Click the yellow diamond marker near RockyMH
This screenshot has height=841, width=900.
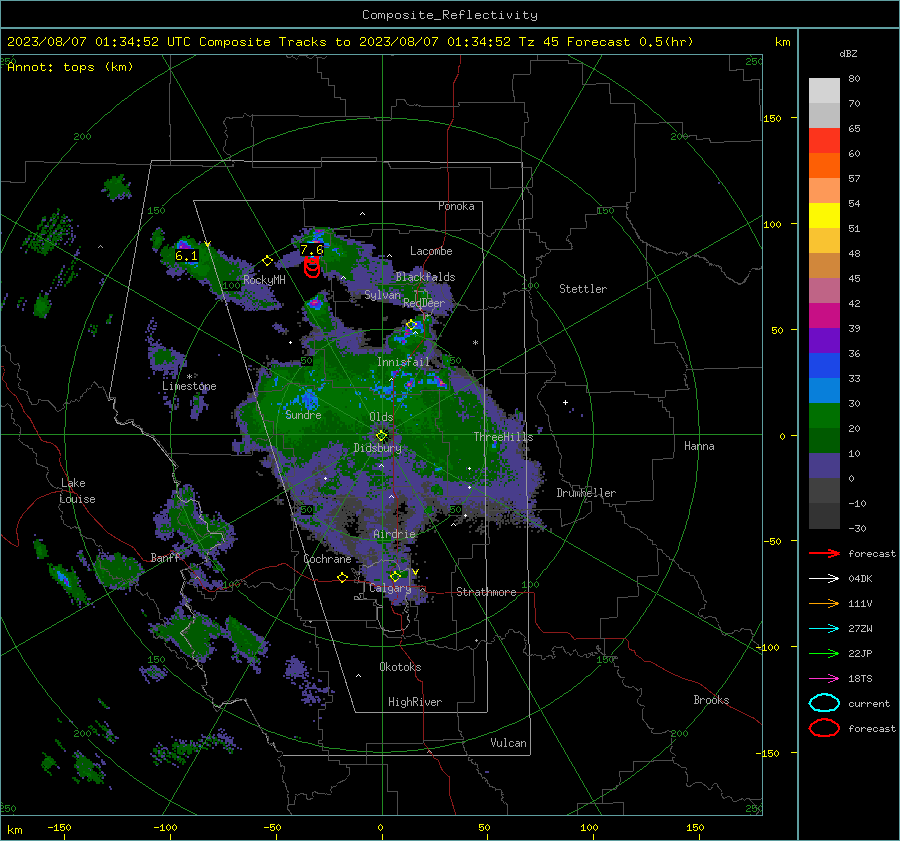267,261
